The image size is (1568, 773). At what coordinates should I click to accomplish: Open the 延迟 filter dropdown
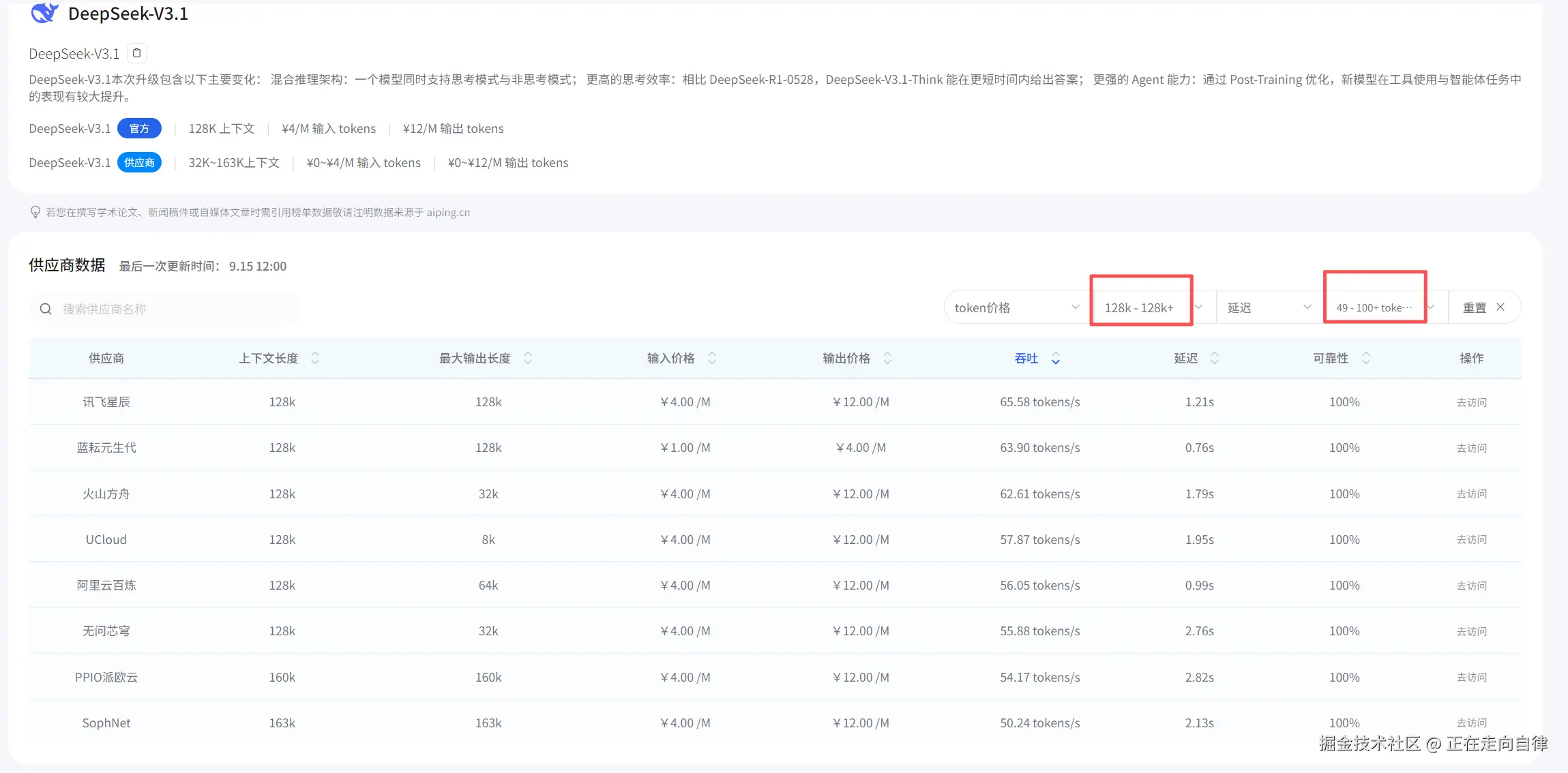(1269, 307)
